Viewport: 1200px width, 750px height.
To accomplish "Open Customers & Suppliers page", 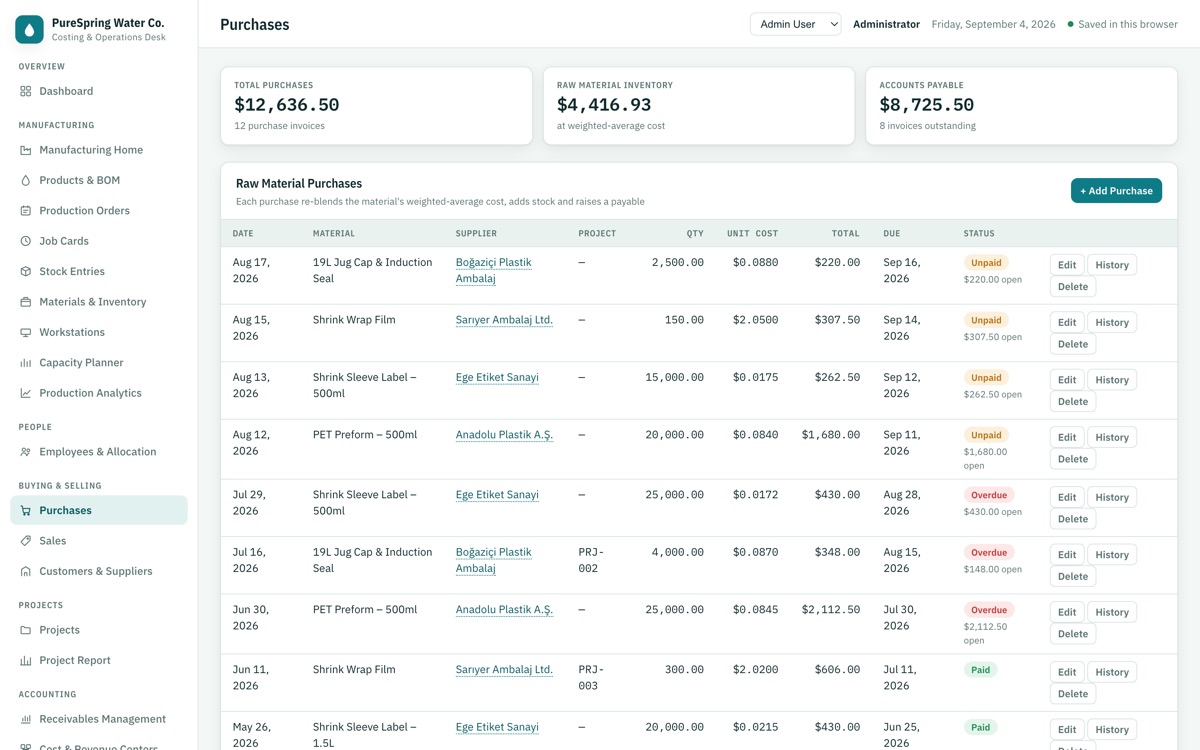I will click(x=99, y=571).
